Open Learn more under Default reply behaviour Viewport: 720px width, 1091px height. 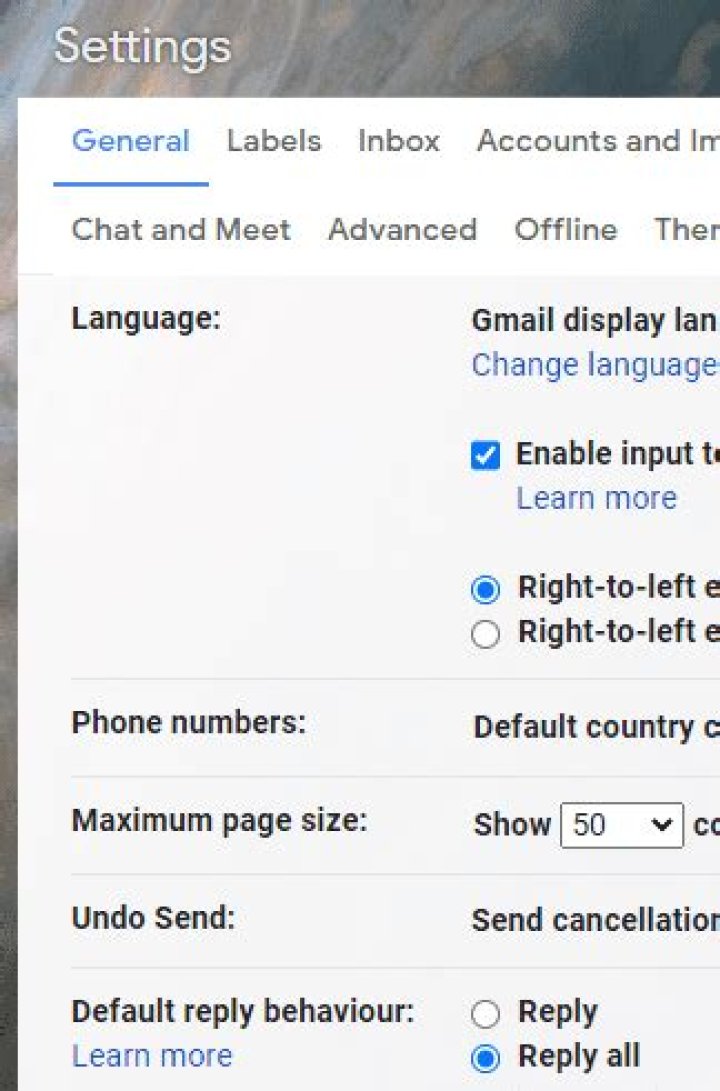tap(152, 1056)
